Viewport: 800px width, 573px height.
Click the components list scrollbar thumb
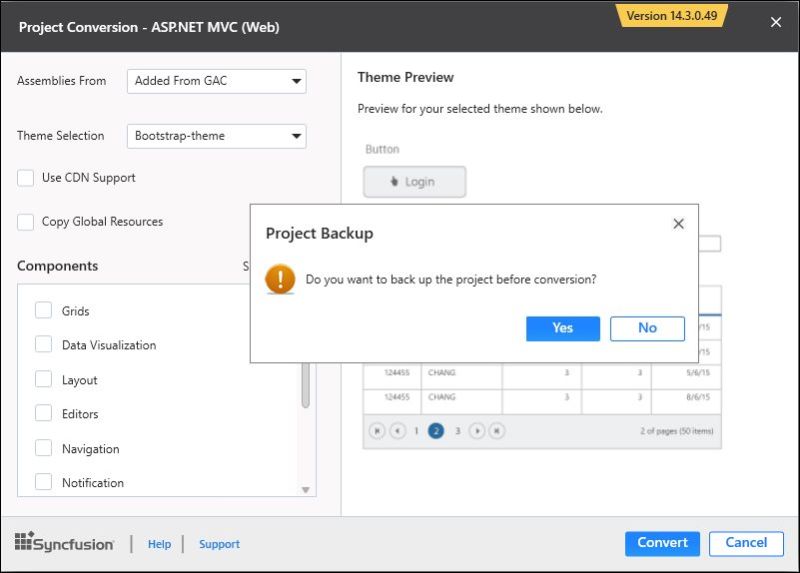point(306,385)
